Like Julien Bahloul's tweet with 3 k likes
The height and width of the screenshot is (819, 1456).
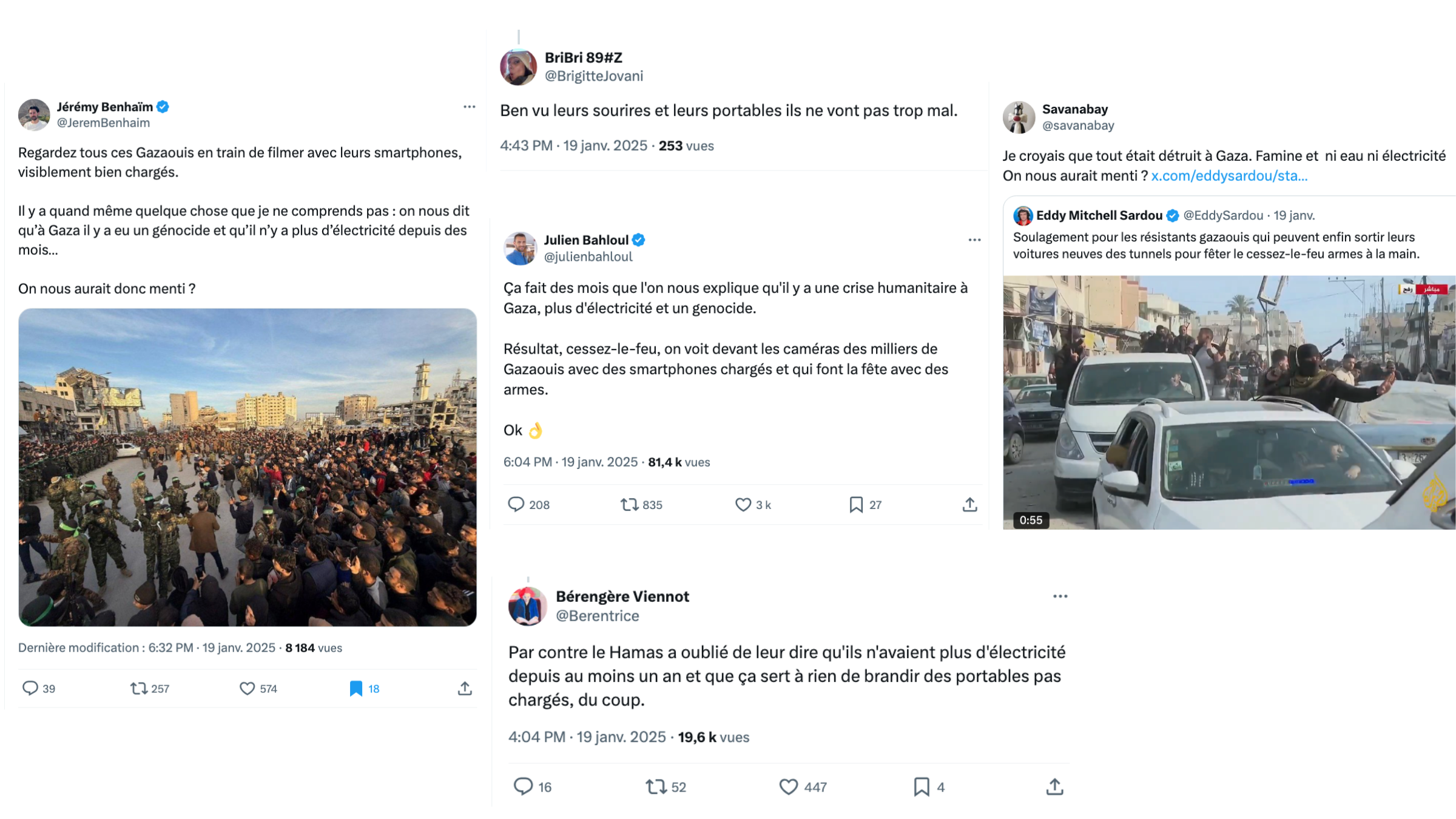click(x=743, y=505)
